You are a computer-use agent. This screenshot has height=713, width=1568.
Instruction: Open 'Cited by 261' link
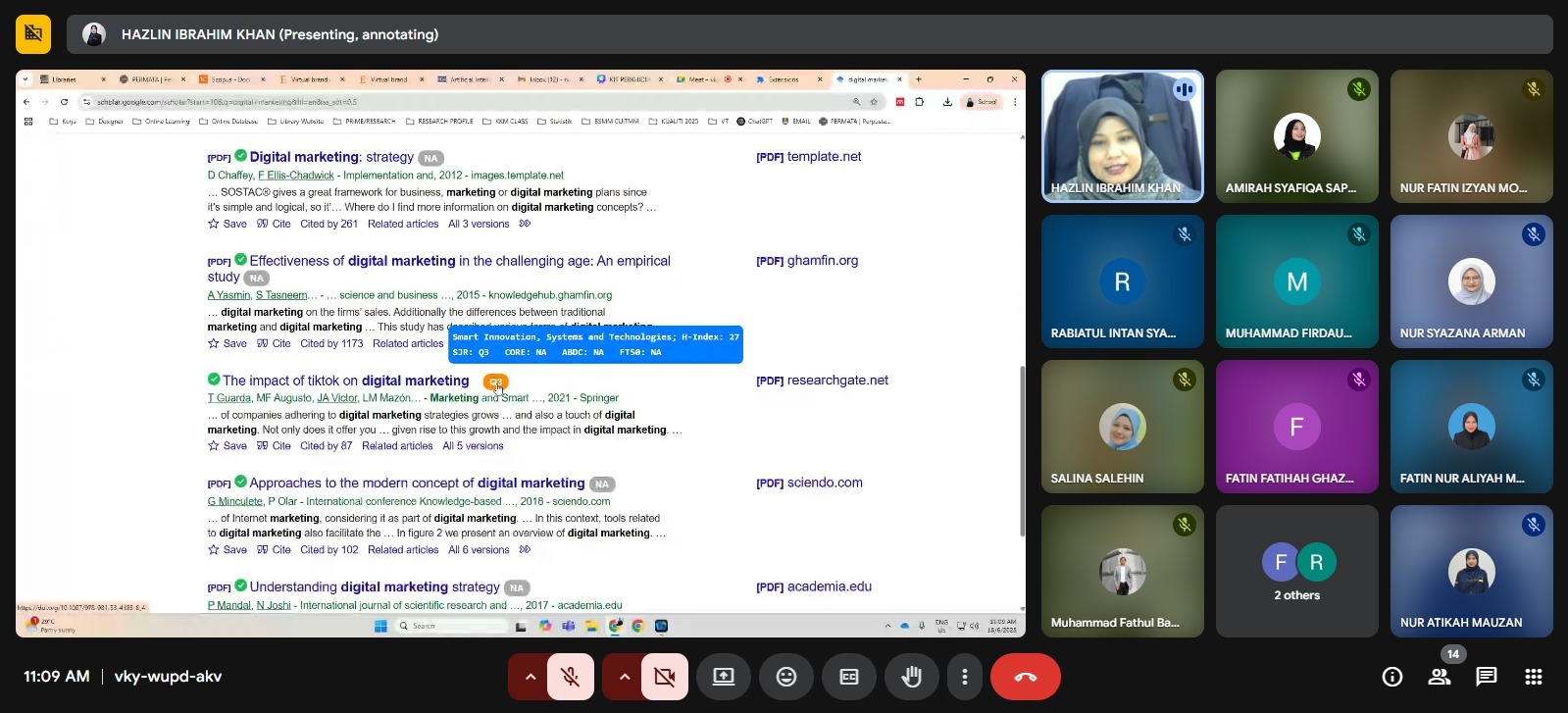coord(329,224)
